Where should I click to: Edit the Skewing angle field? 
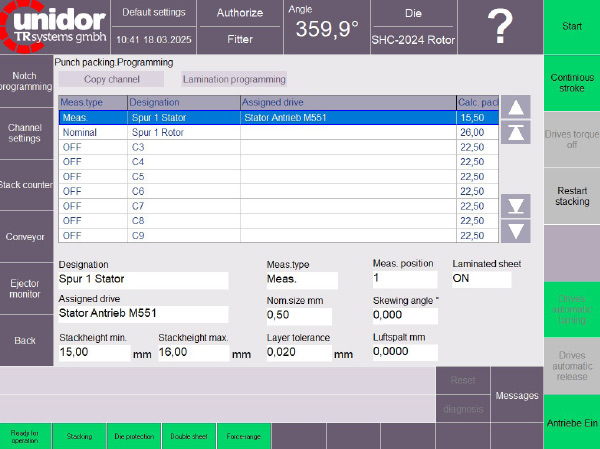[405, 316]
